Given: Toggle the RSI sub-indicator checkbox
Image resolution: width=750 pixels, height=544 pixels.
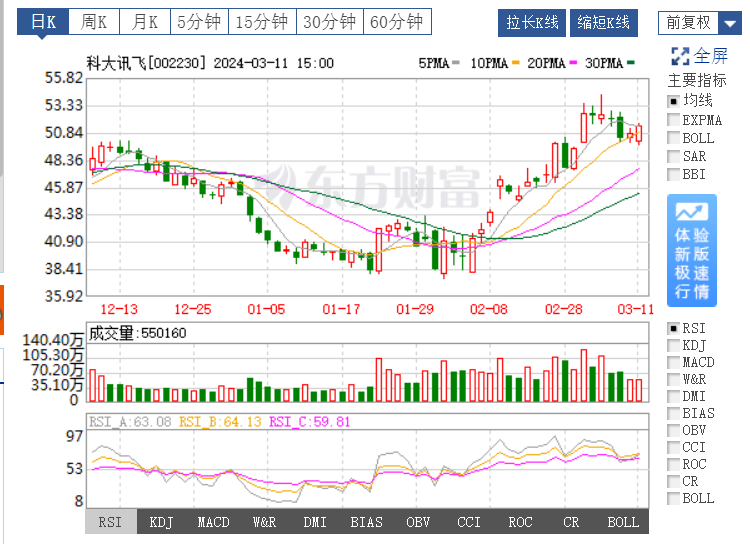Looking at the screenshot, I should 673,328.
